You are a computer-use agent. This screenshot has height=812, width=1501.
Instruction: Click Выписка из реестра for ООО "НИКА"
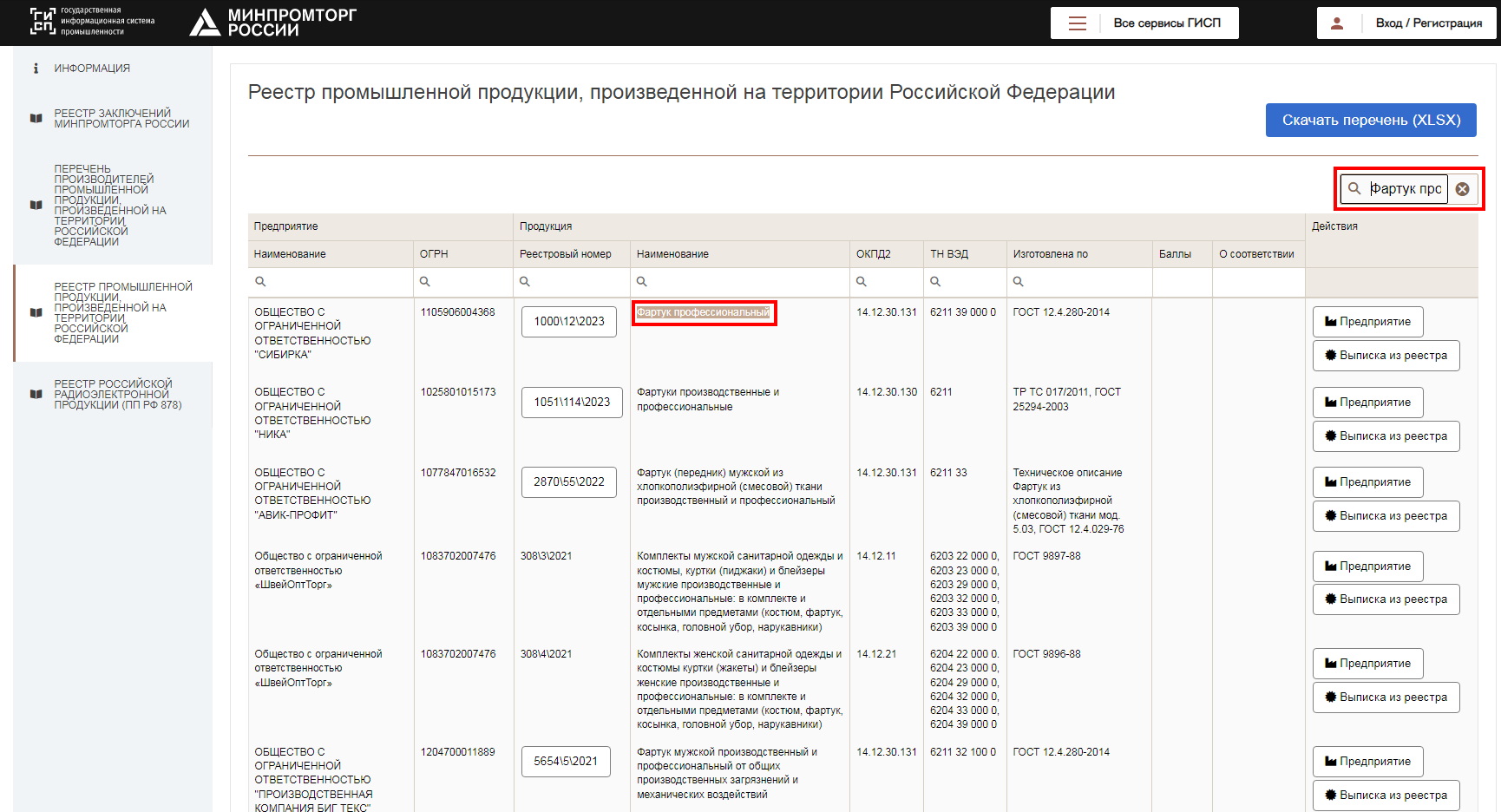click(x=1386, y=436)
